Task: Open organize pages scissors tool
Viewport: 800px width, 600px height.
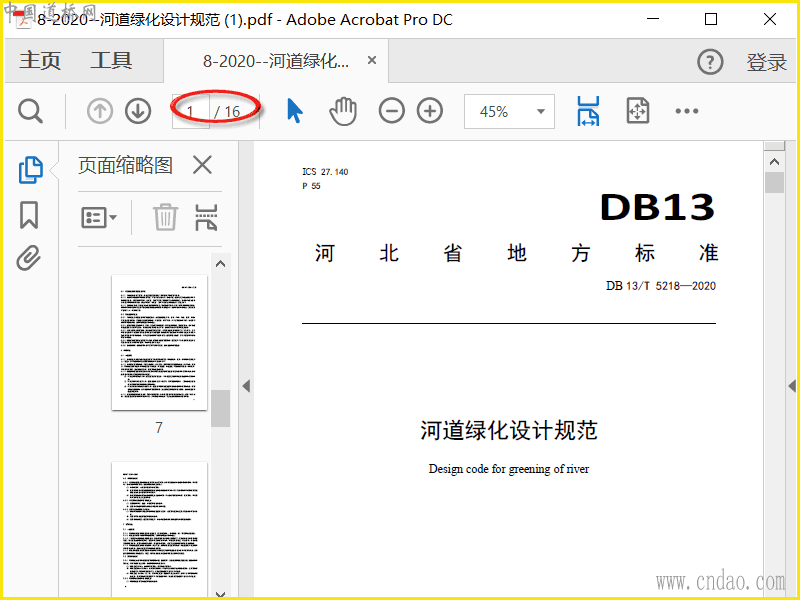Action: tap(207, 217)
